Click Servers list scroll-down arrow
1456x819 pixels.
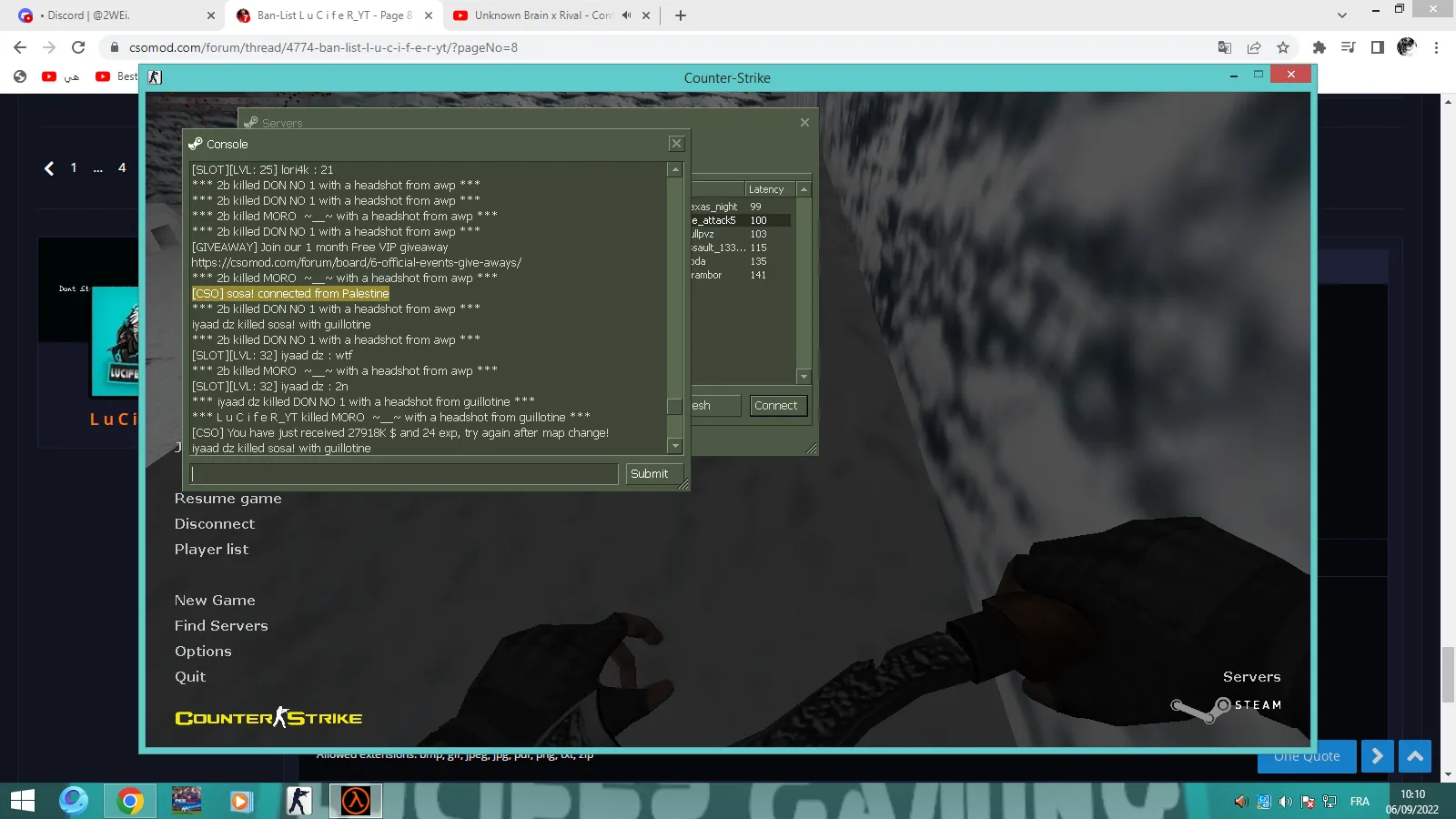804,376
